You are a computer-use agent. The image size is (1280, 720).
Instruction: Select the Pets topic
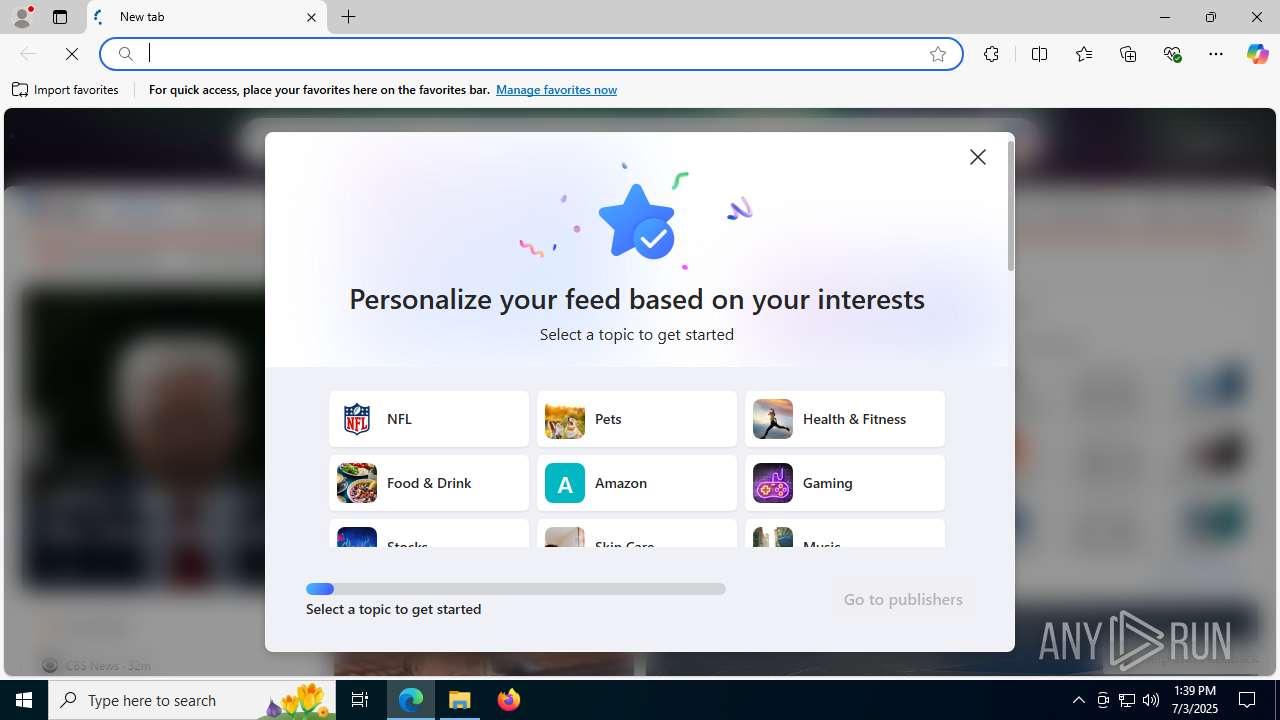(637, 419)
